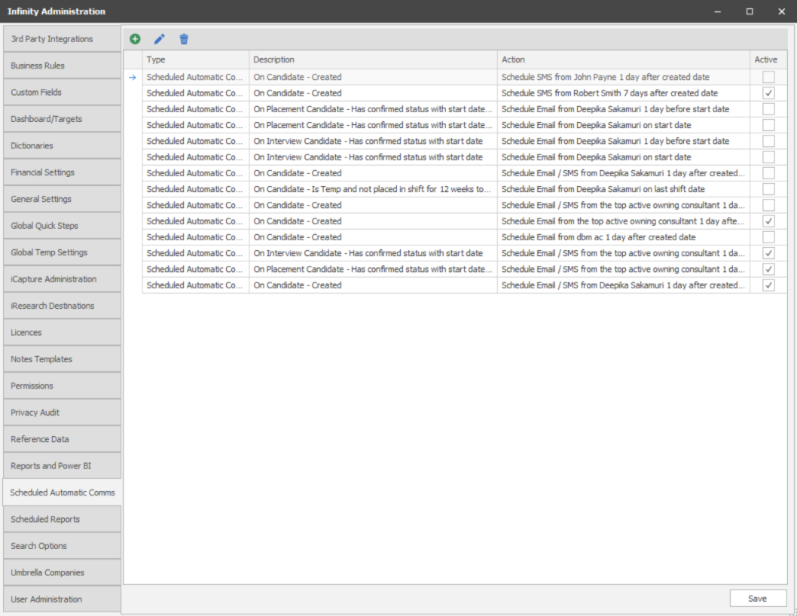The image size is (797, 616).
Task: Select the Is Temp not placed candidate row
Action: (372, 189)
